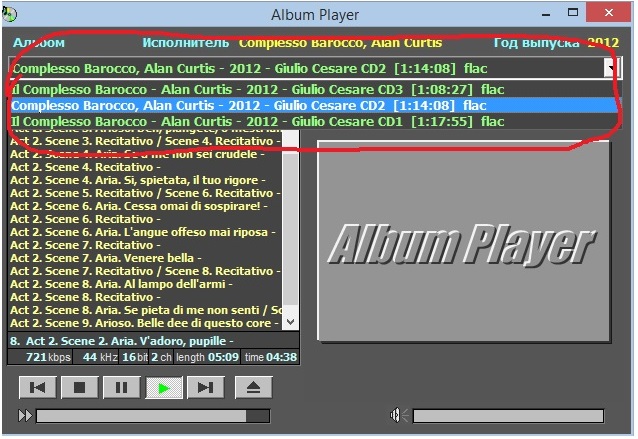Image resolution: width=638 pixels, height=439 pixels.
Task: Select track 'Aria. Se pieta di me non senti'
Action: [x=146, y=310]
